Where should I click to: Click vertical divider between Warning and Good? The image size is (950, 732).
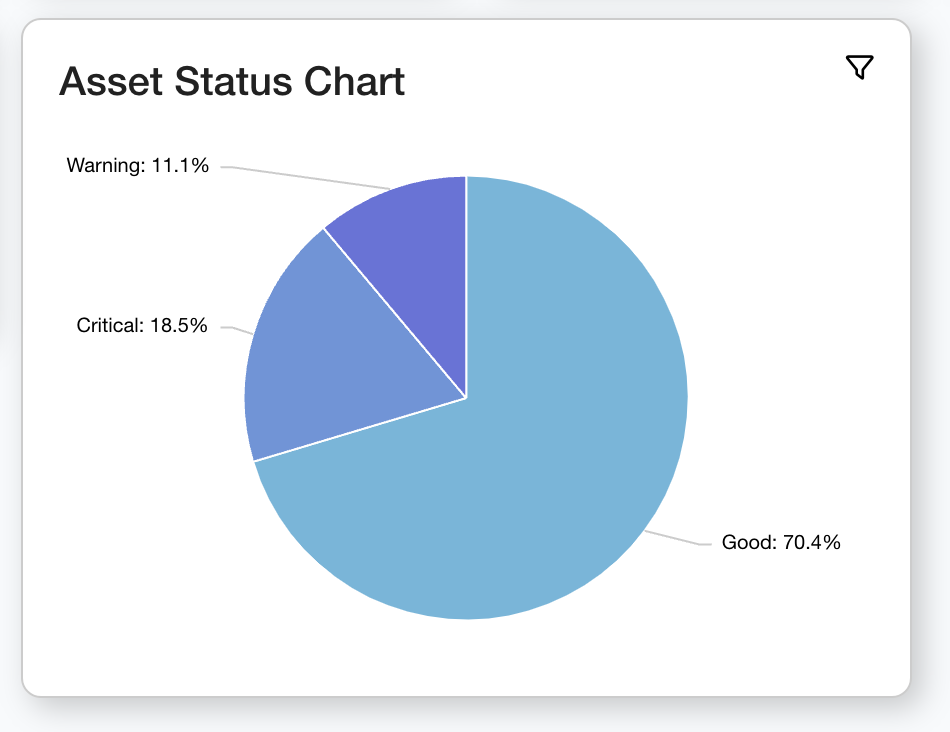pos(466,290)
